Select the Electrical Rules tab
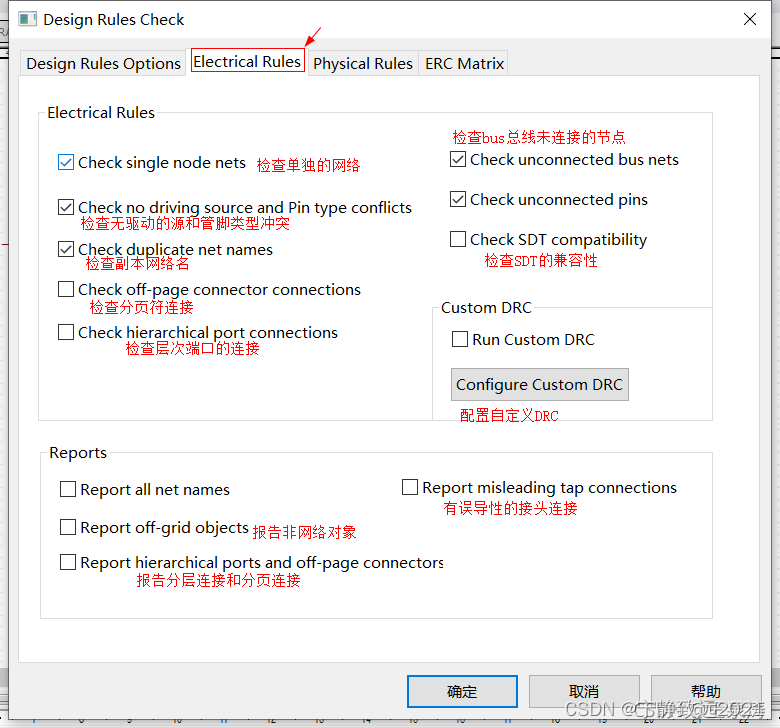The height and width of the screenshot is (728, 780). [247, 62]
